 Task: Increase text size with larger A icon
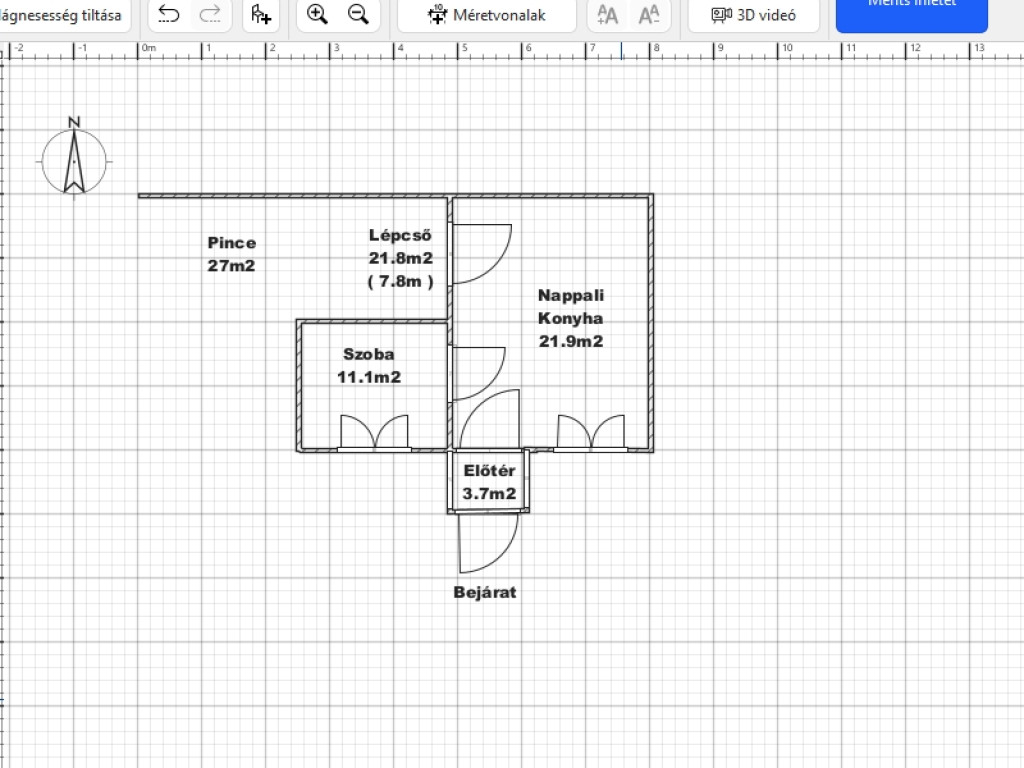[607, 14]
